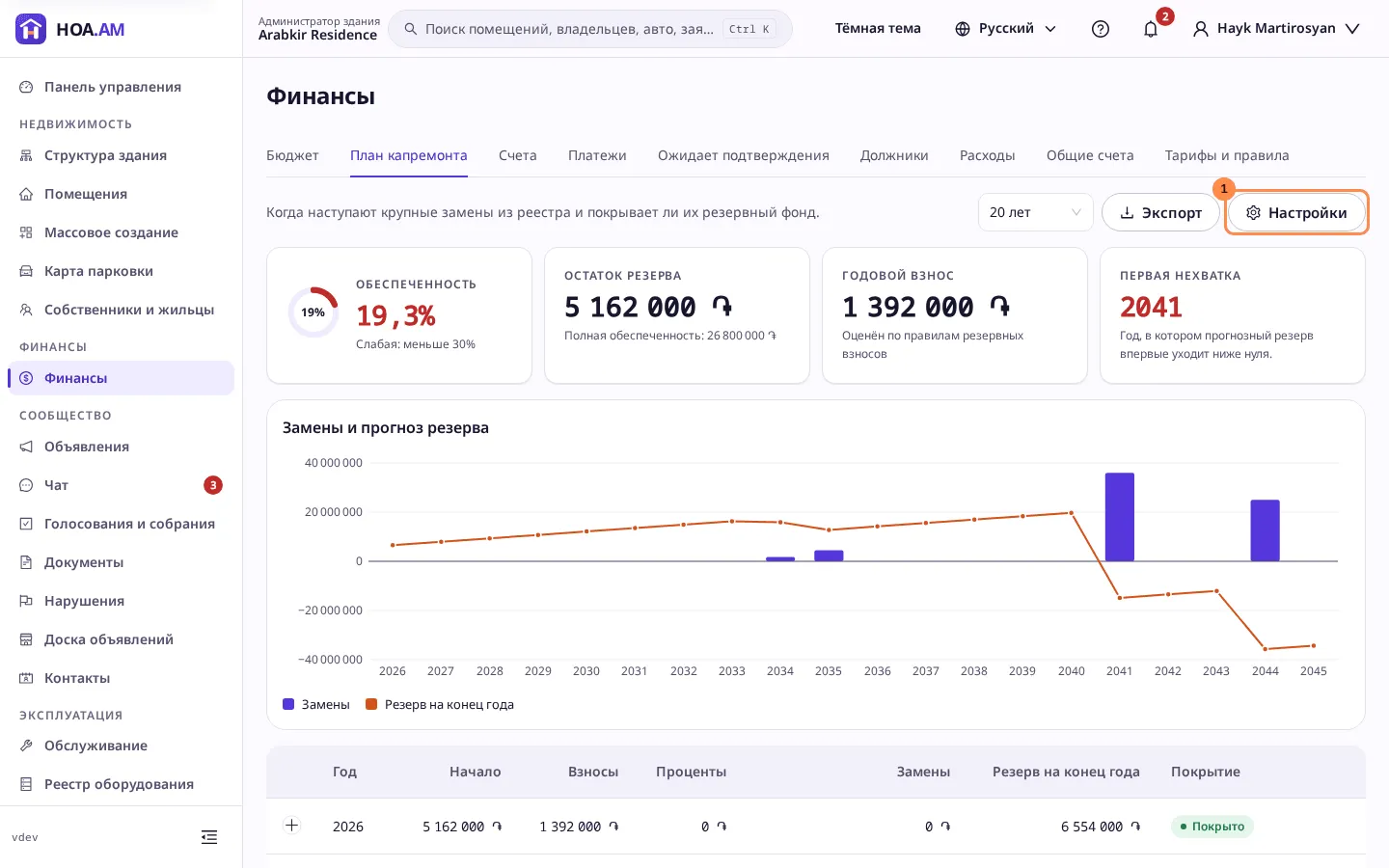
Task: Open Реестр оборудования in sidebar
Action: [x=121, y=784]
